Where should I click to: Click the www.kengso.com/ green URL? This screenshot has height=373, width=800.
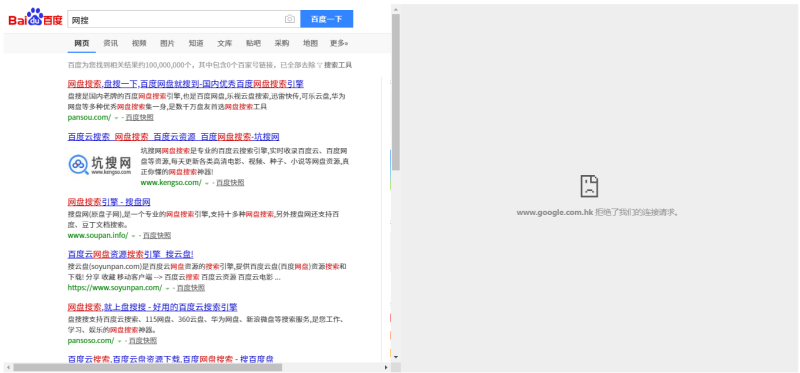click(171, 183)
